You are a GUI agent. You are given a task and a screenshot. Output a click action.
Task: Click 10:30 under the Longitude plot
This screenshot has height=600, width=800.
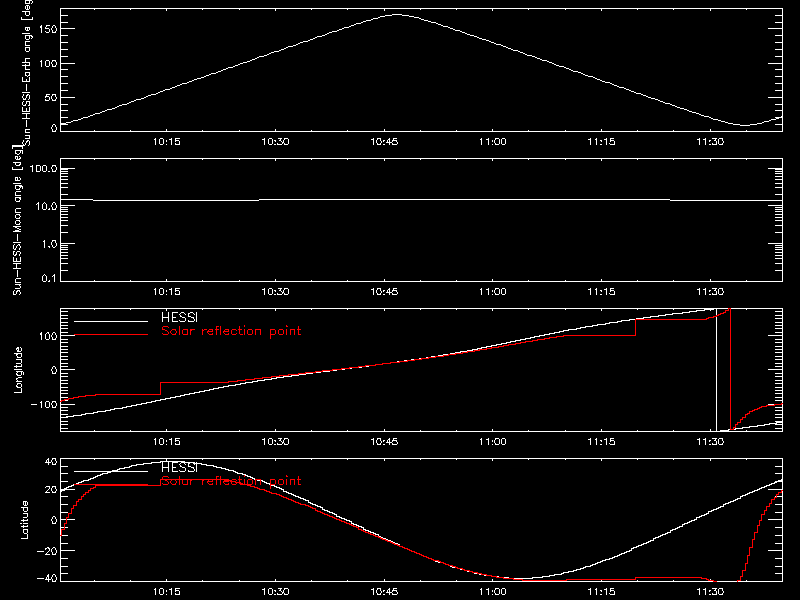coord(276,442)
